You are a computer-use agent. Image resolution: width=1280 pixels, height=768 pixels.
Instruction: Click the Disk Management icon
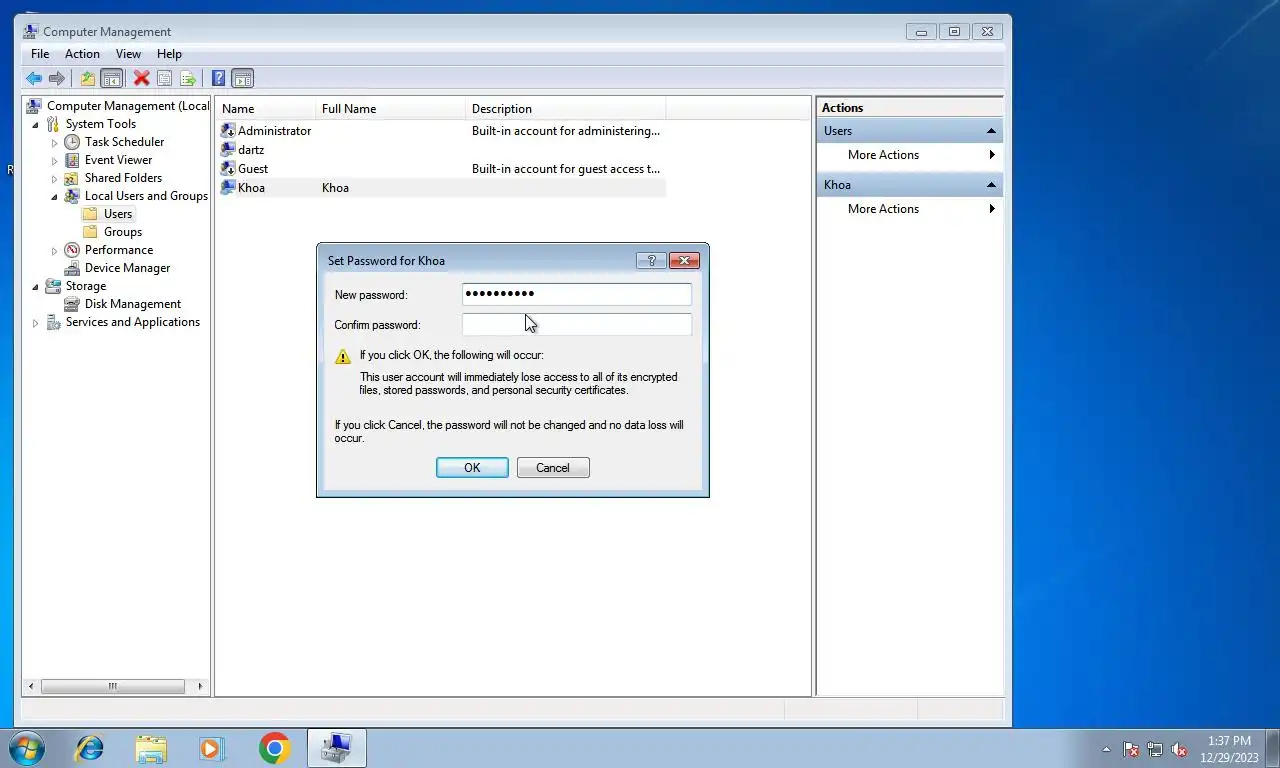(72, 304)
